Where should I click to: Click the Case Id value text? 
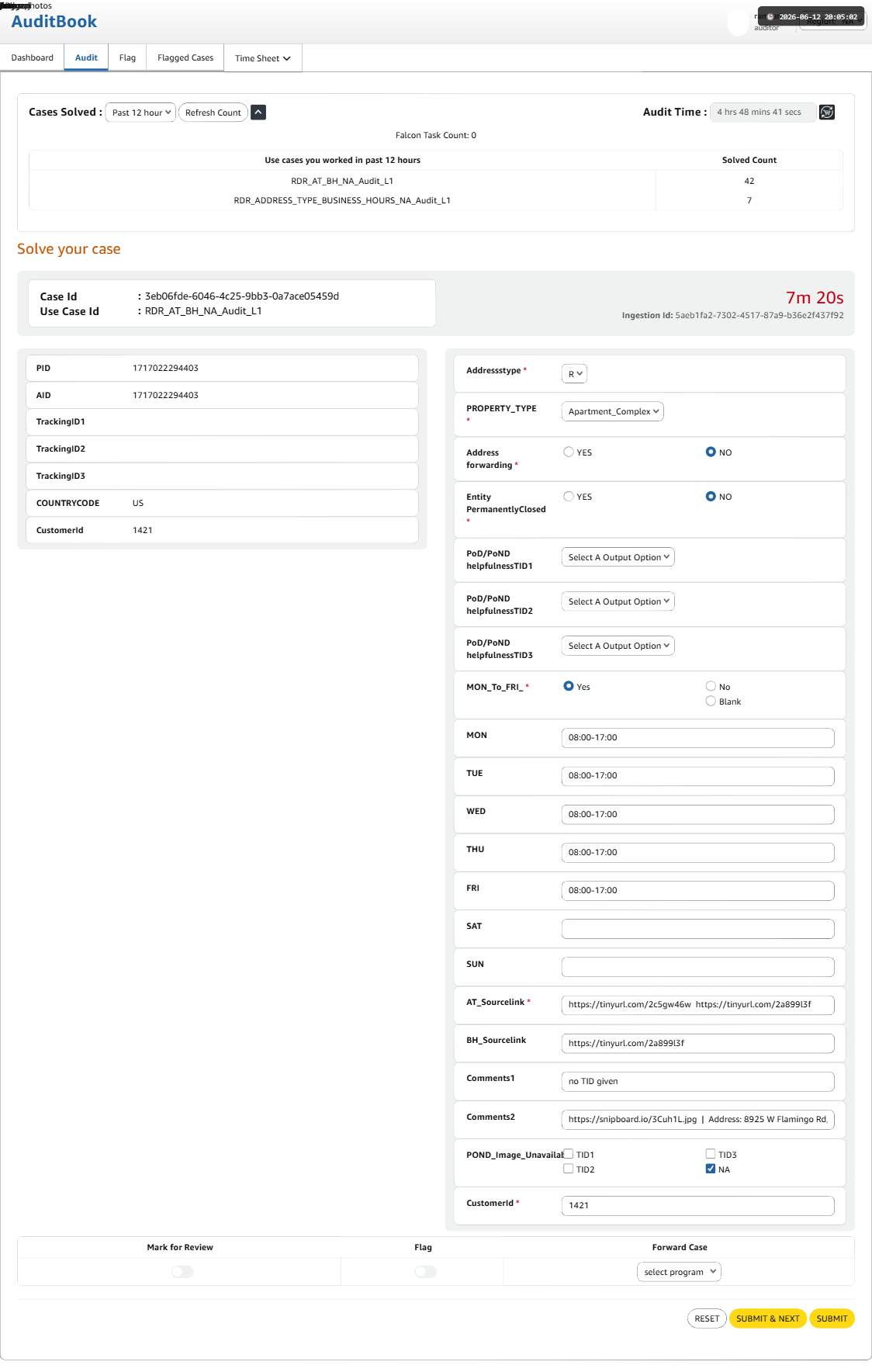[x=242, y=296]
